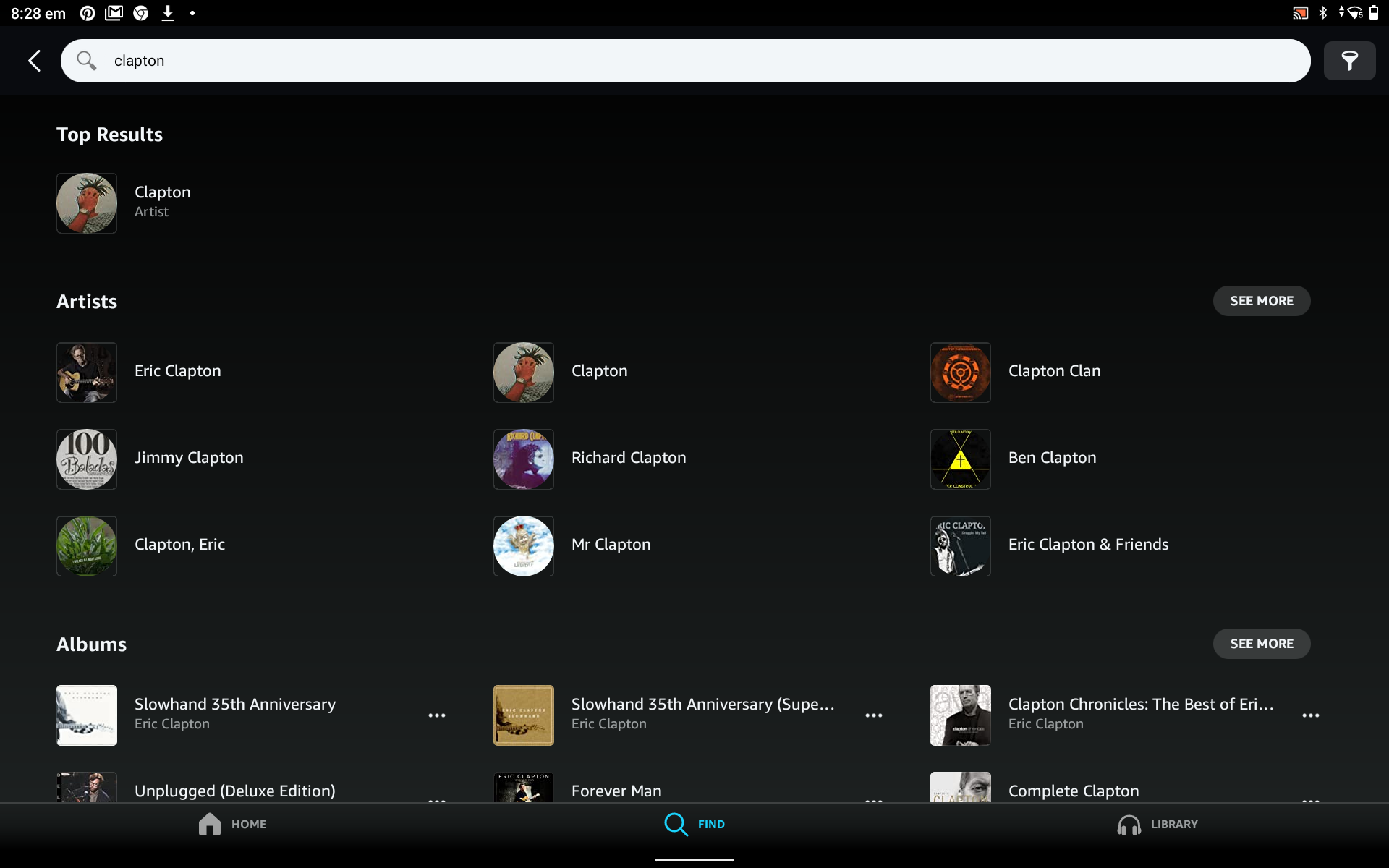The image size is (1389, 868).
Task: Open top result Clapton artist thumbnail
Action: pos(87,203)
